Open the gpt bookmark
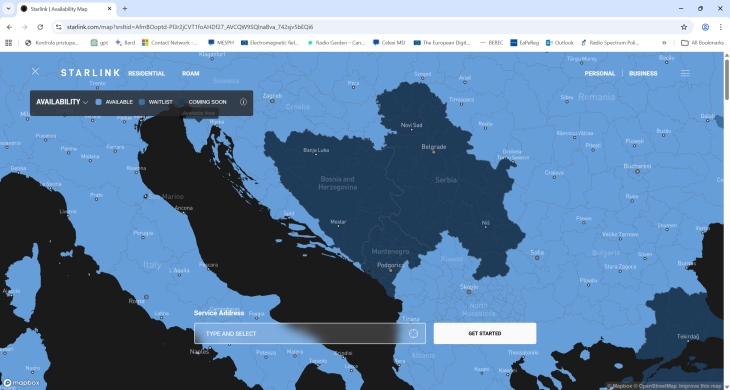 click(x=99, y=42)
